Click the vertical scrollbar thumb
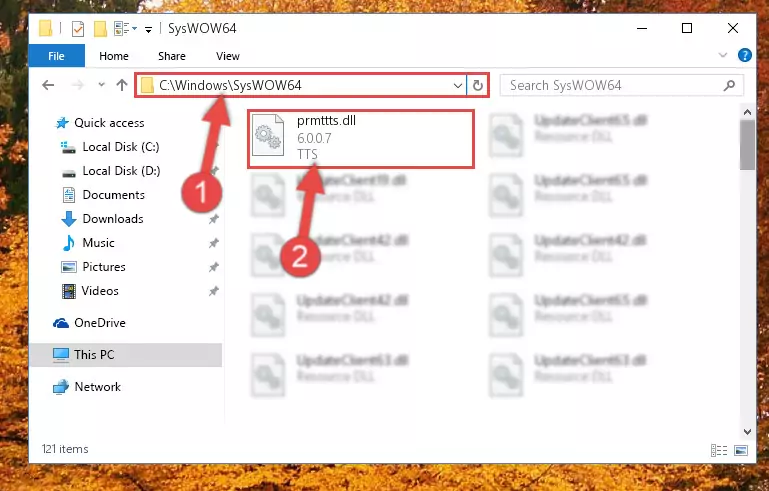This screenshot has height=491, width=769. click(747, 145)
